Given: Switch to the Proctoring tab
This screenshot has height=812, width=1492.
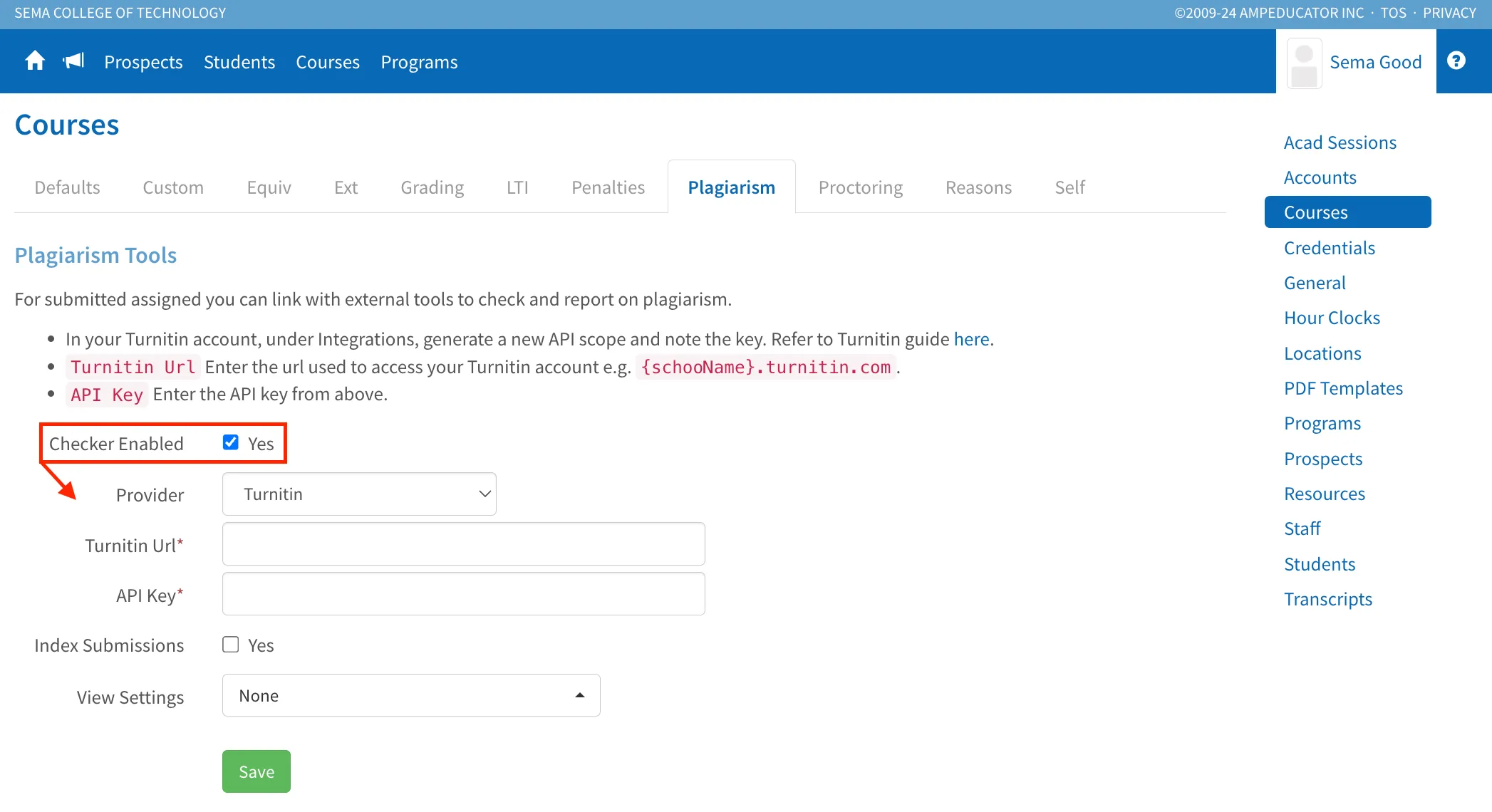Looking at the screenshot, I should click(x=860, y=187).
